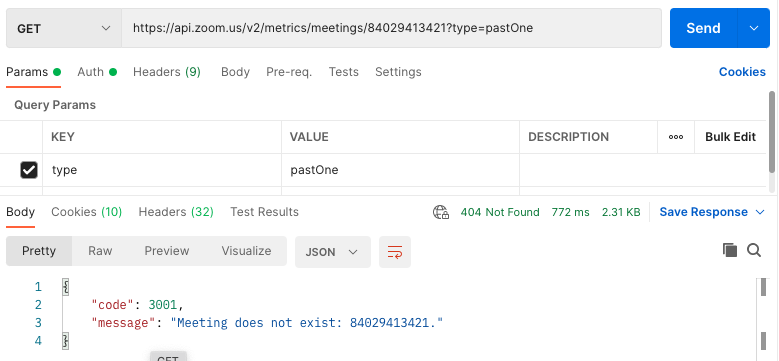Toggle the wrap lines icon
Image resolution: width=779 pixels, height=361 pixels.
pyautogui.click(x=395, y=252)
